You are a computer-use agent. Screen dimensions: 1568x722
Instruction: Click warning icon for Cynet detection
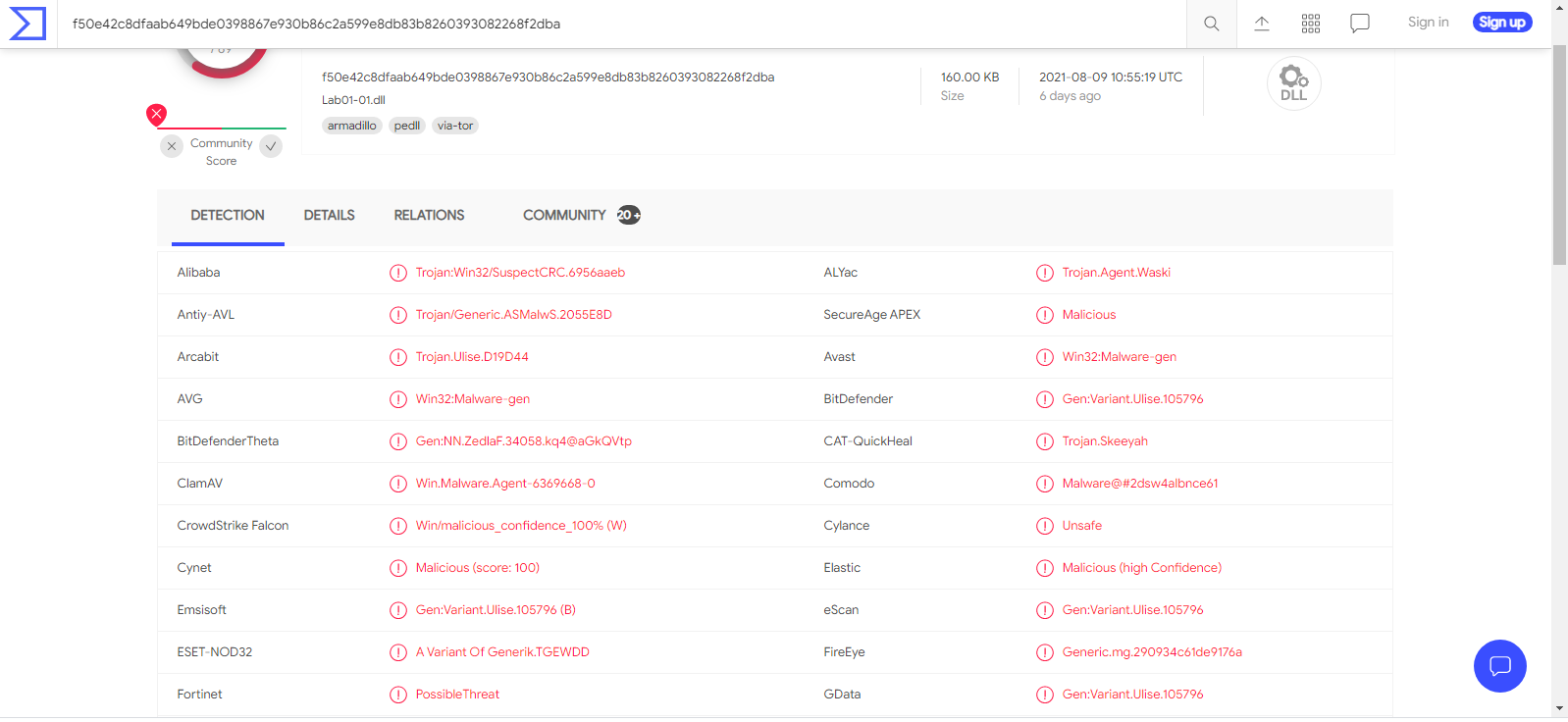398,568
